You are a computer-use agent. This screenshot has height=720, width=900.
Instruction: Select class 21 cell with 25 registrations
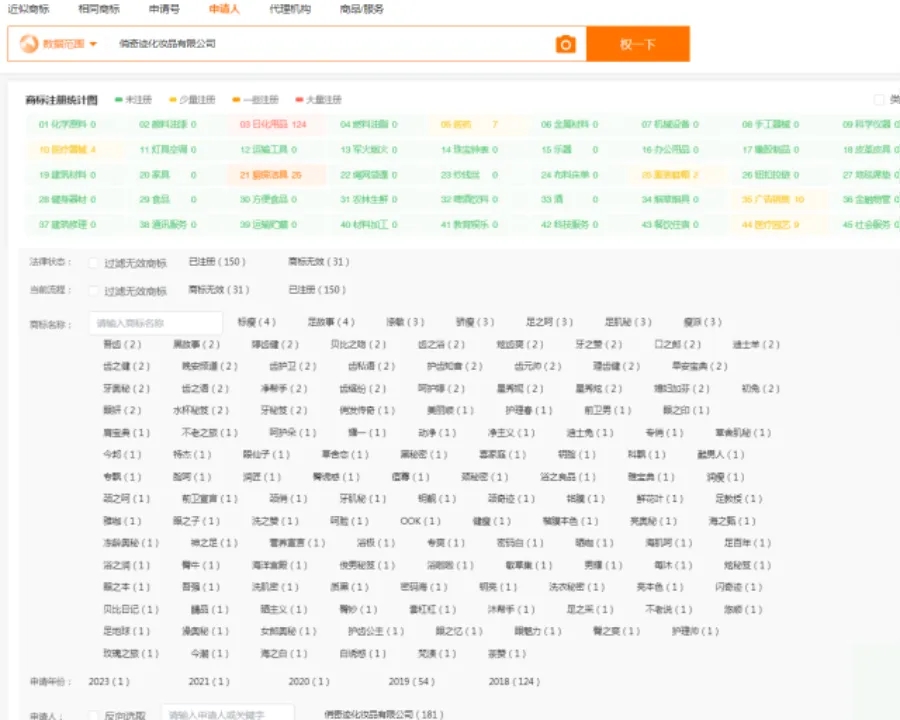[x=270, y=175]
